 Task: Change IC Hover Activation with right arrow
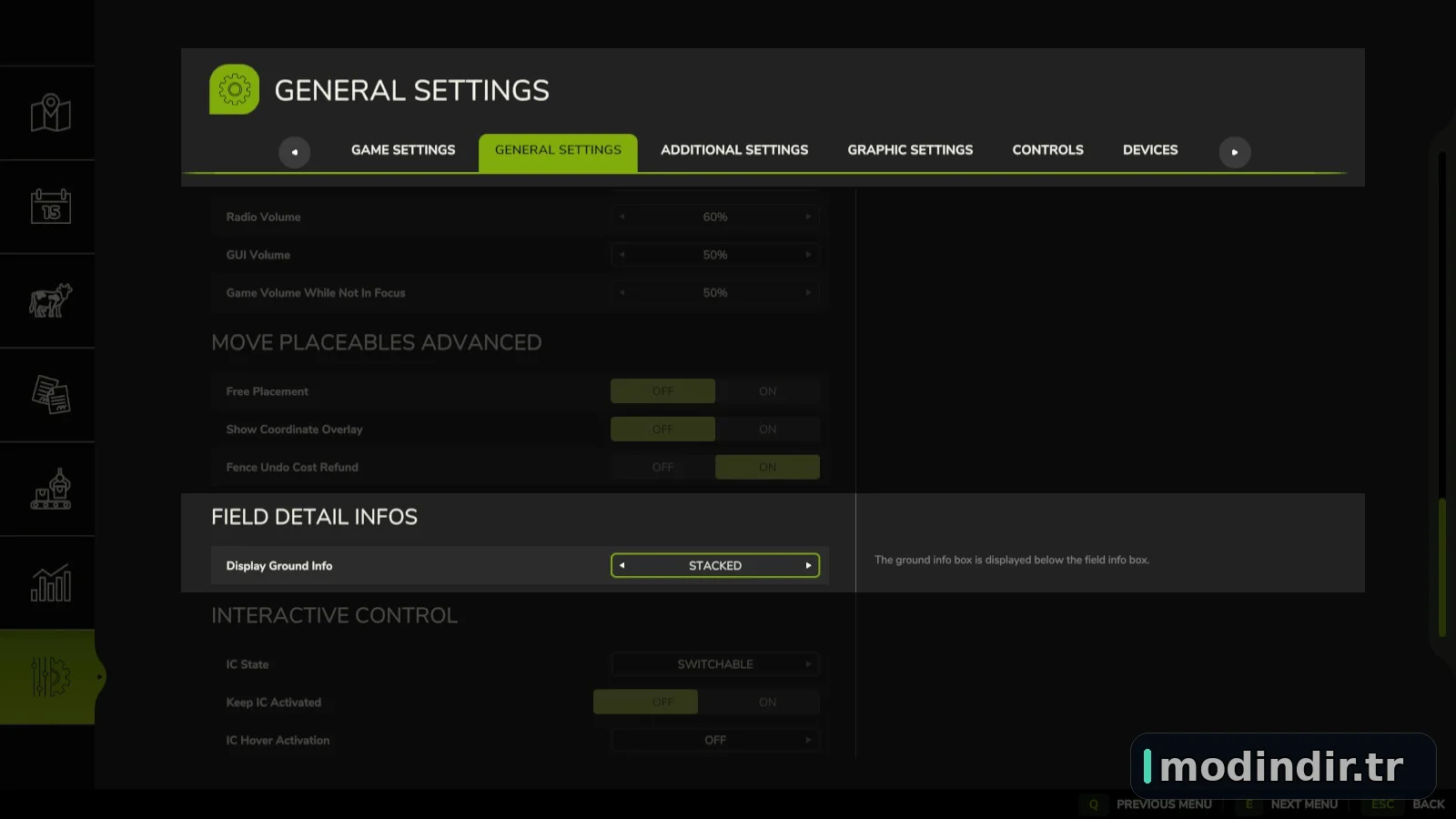pyautogui.click(x=808, y=740)
